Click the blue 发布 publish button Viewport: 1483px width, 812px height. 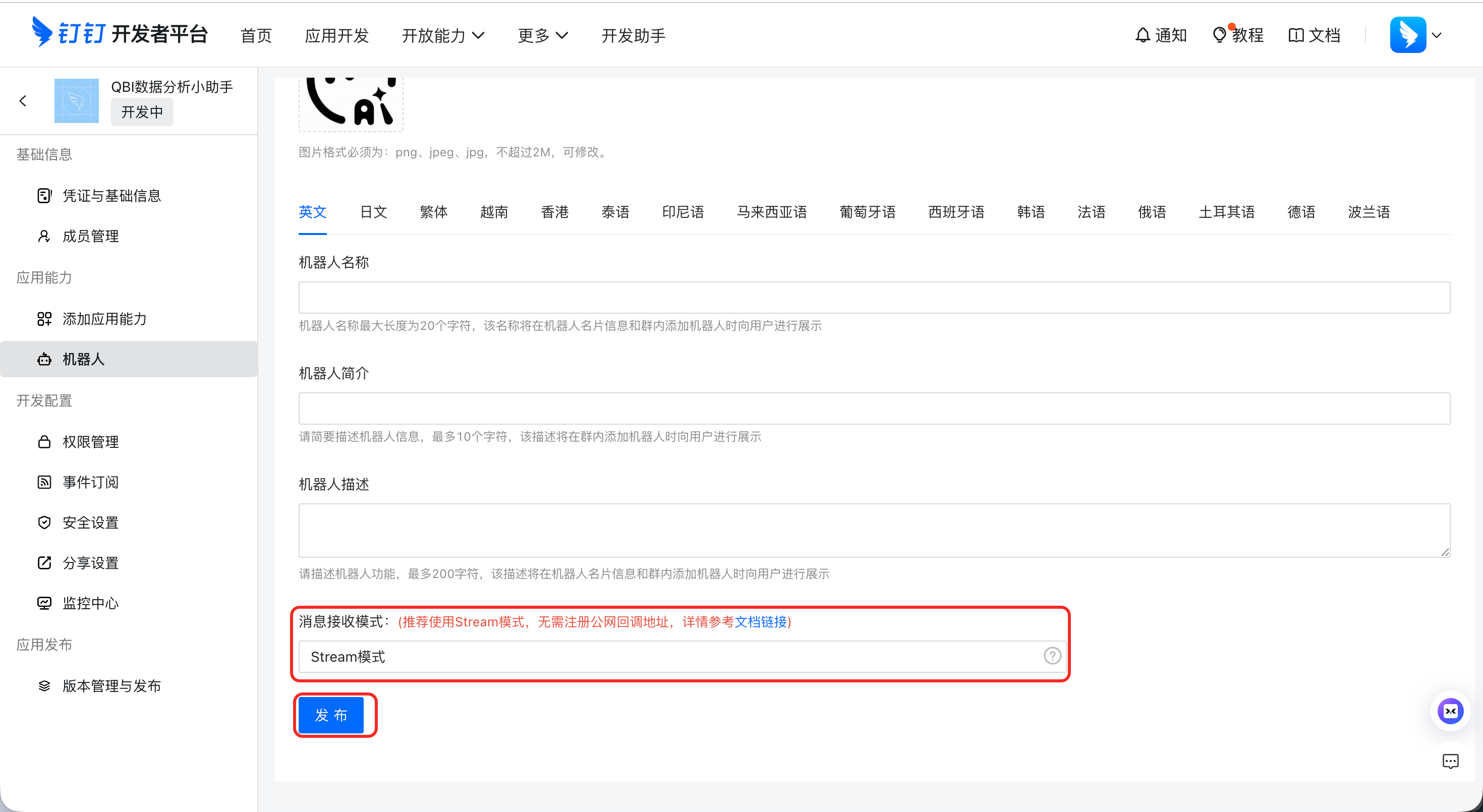tap(331, 715)
